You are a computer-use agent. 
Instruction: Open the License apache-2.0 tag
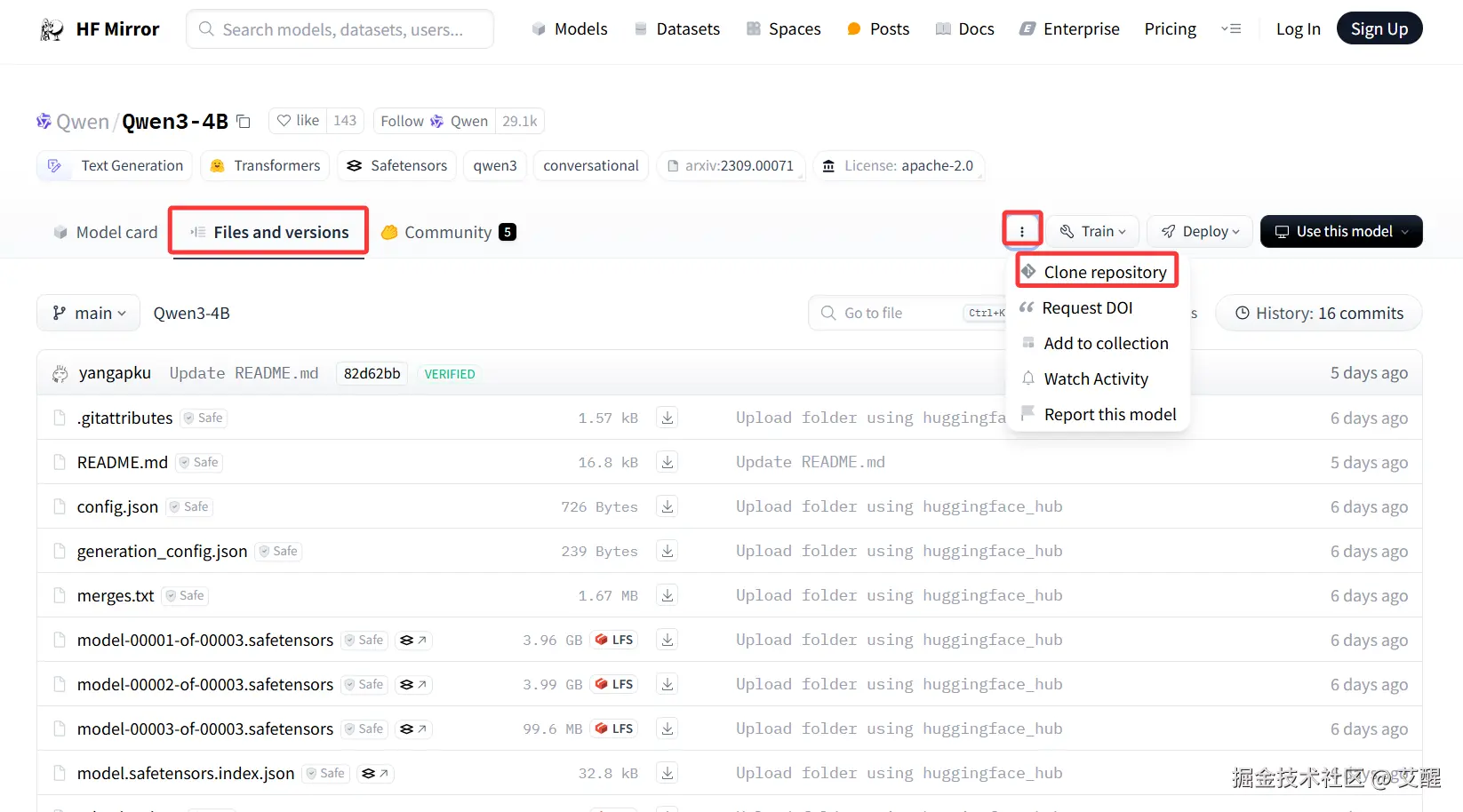click(x=899, y=166)
